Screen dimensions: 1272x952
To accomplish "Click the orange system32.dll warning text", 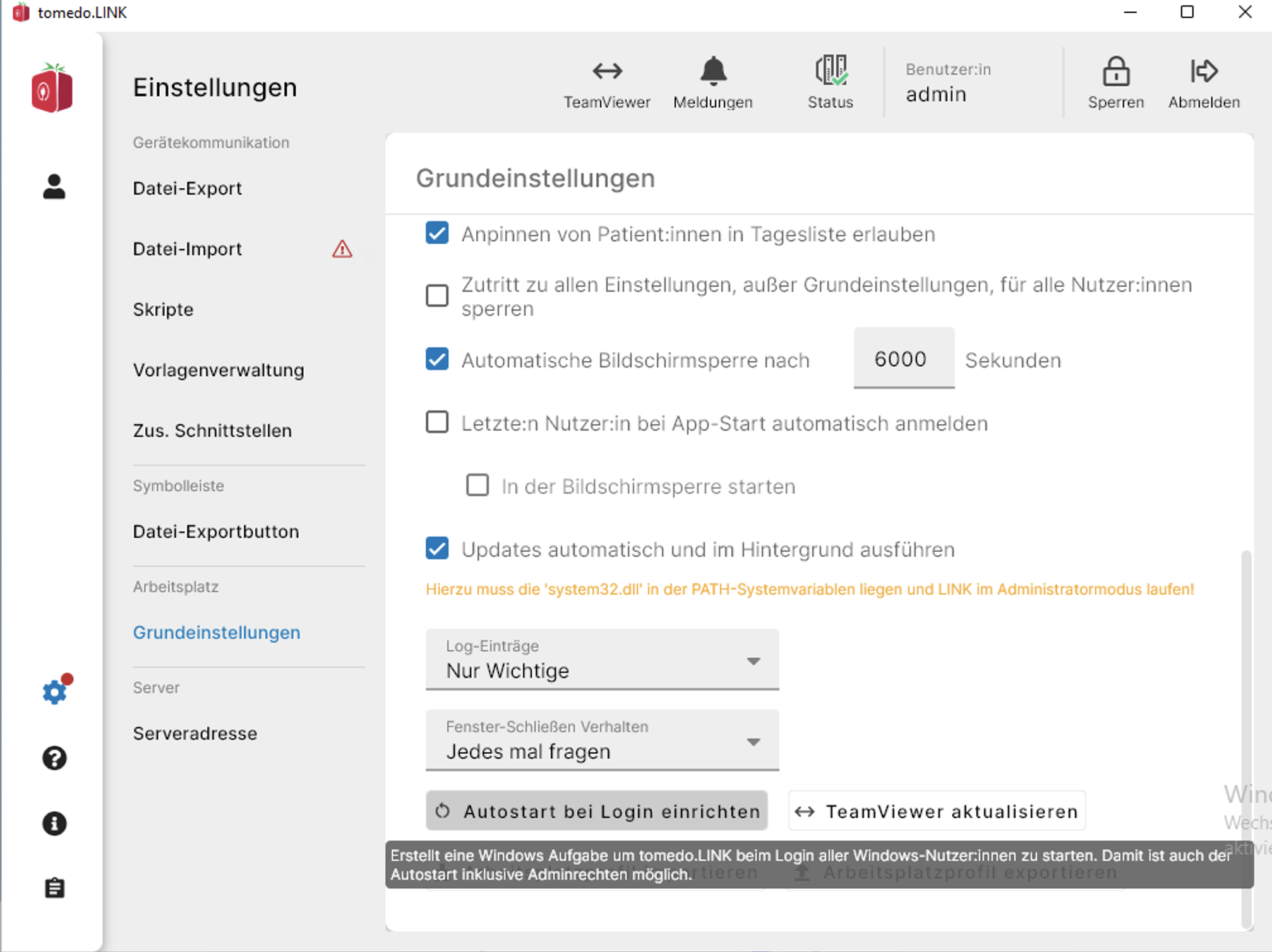I will 810,589.
